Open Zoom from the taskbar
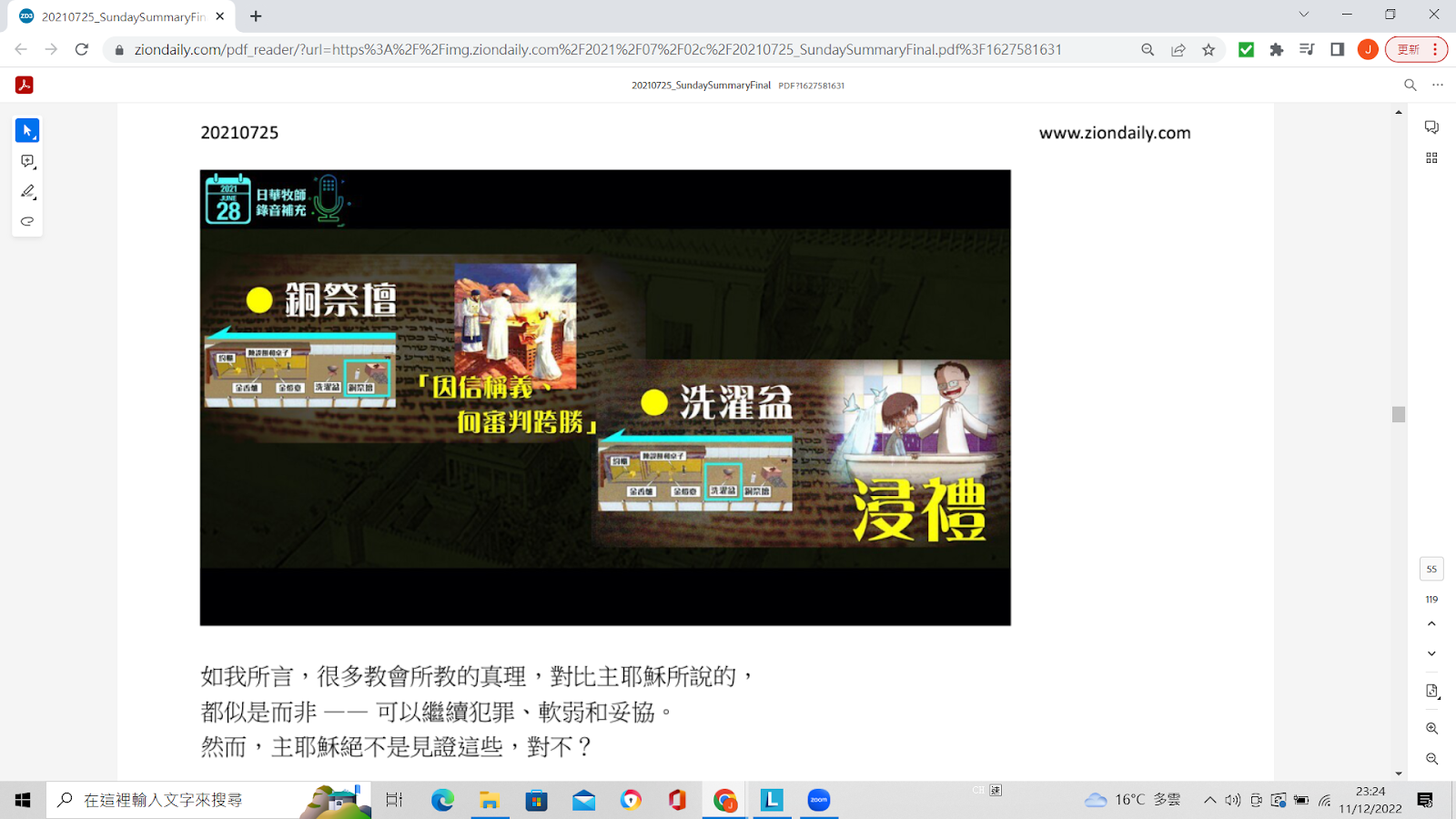This screenshot has width=1456, height=819. point(819,800)
